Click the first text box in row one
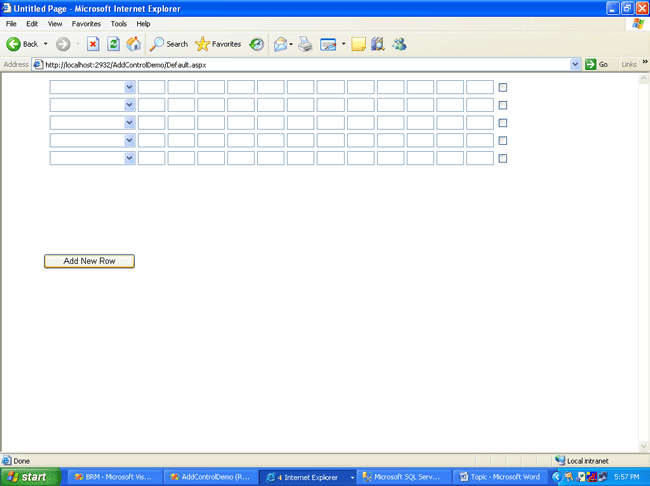The image size is (650, 486). coord(151,87)
